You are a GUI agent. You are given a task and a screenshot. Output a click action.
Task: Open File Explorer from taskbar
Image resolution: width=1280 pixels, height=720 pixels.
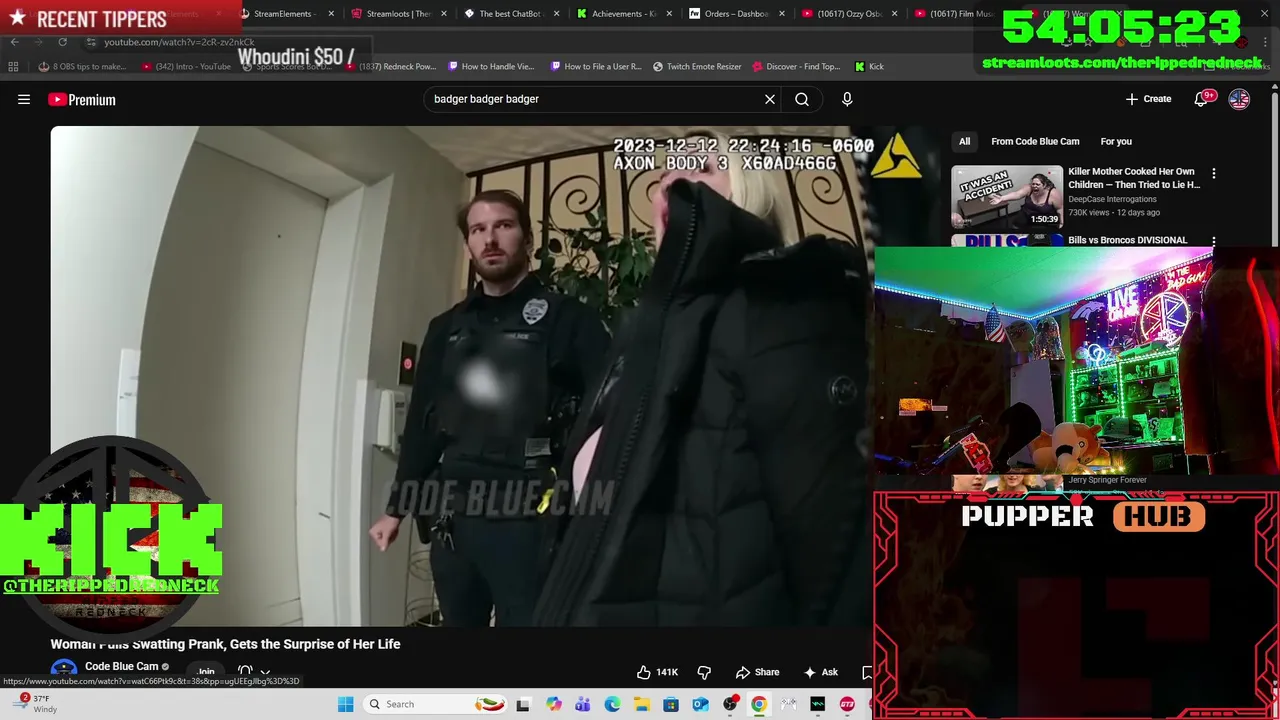click(641, 704)
